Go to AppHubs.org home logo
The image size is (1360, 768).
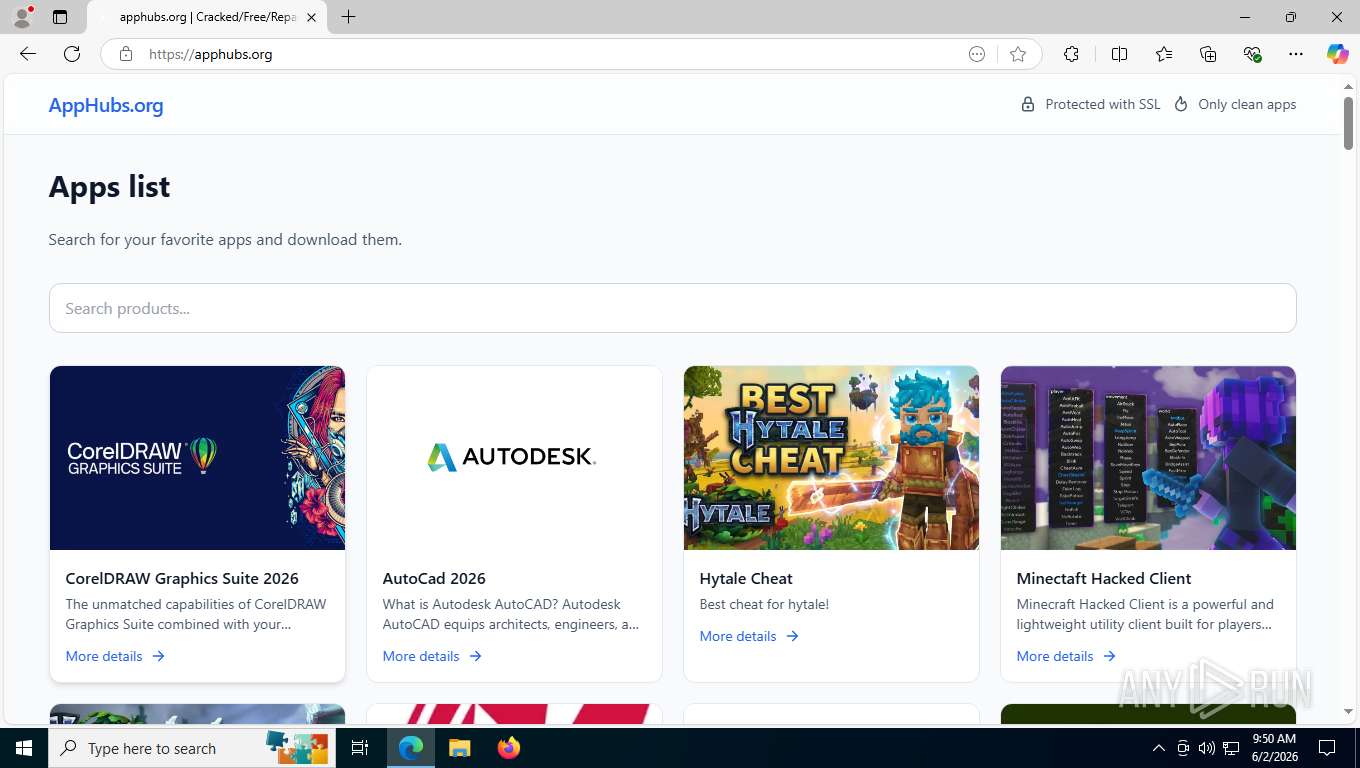pyautogui.click(x=106, y=105)
